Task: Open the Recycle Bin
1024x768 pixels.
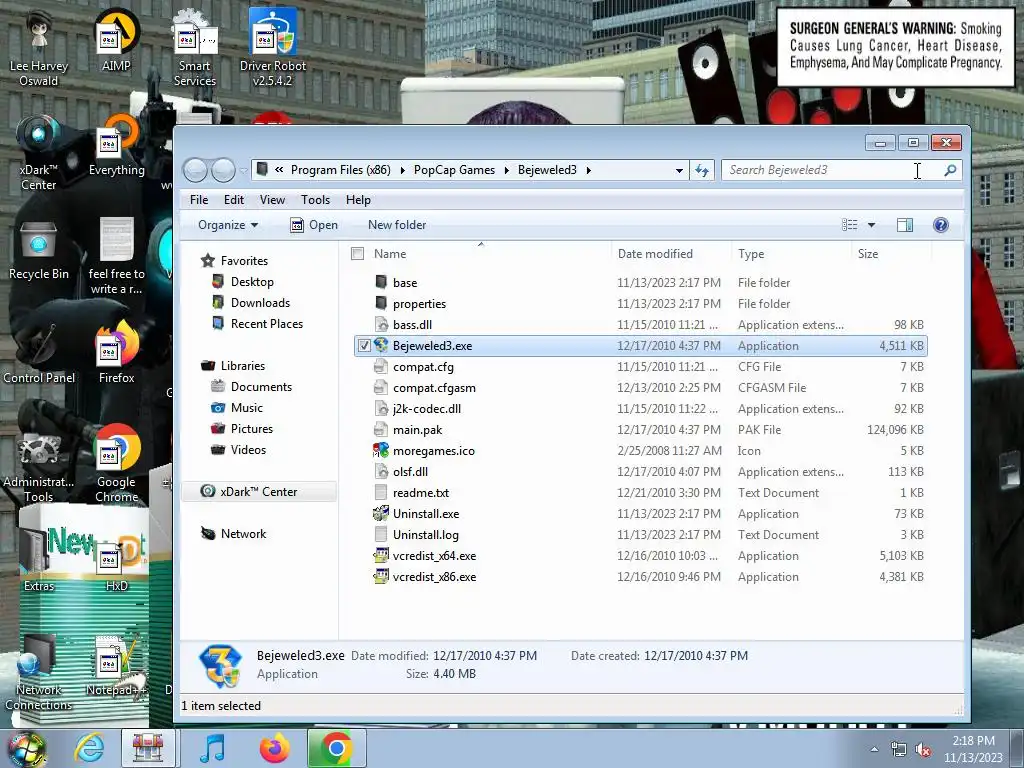Action: coord(39,249)
